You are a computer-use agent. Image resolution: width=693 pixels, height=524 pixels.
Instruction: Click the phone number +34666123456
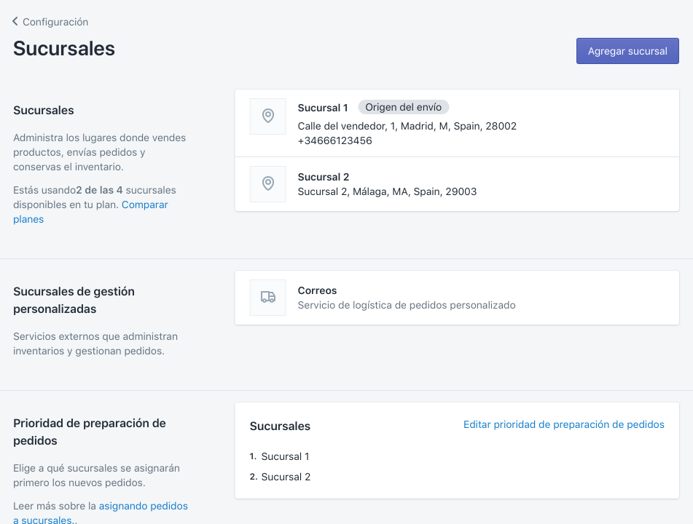pos(334,141)
